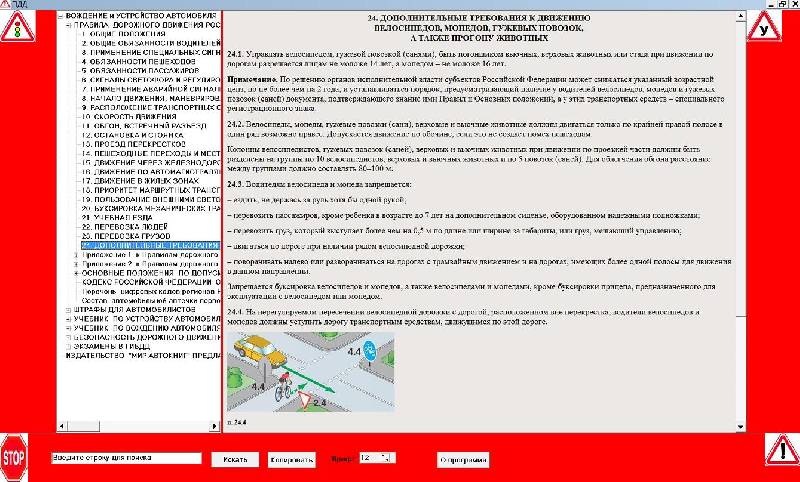This screenshot has width=800, height=482.
Task: Select chapter 13. ПРОЕЗД ПЕРЕКРЕСТКОВ
Action: tap(134, 144)
